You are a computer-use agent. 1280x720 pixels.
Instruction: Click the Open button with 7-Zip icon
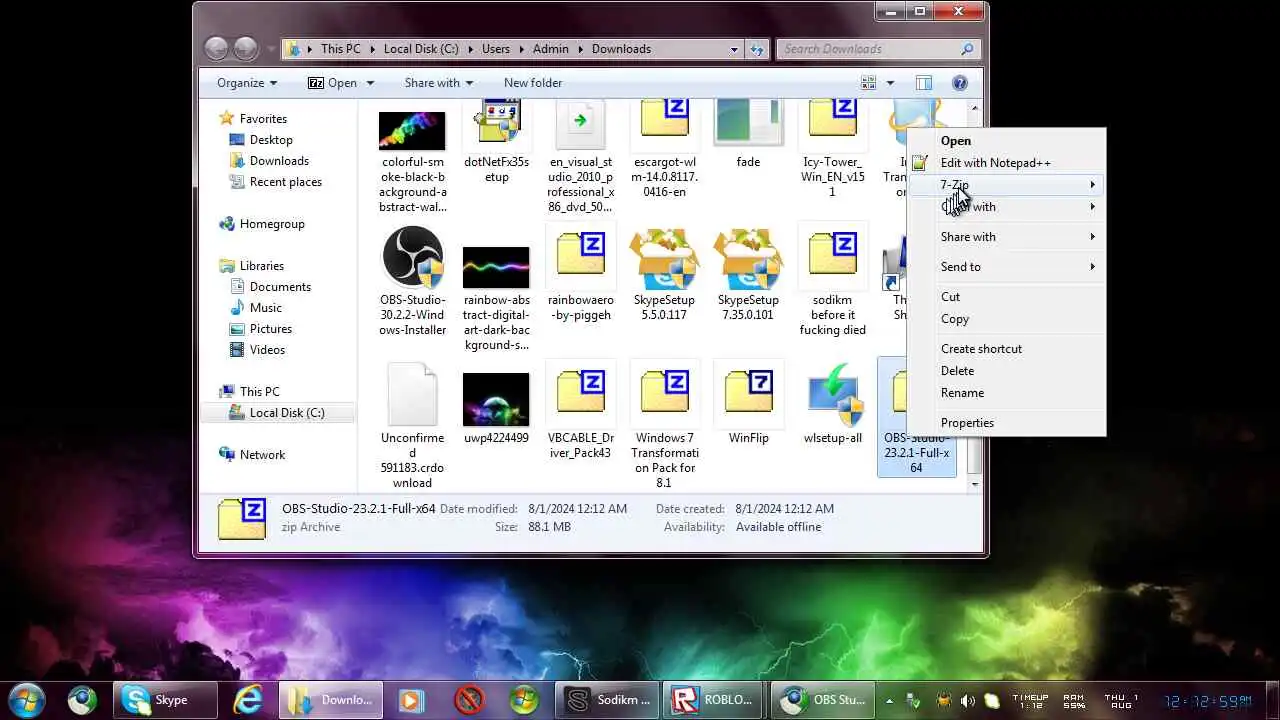pyautogui.click(x=332, y=83)
